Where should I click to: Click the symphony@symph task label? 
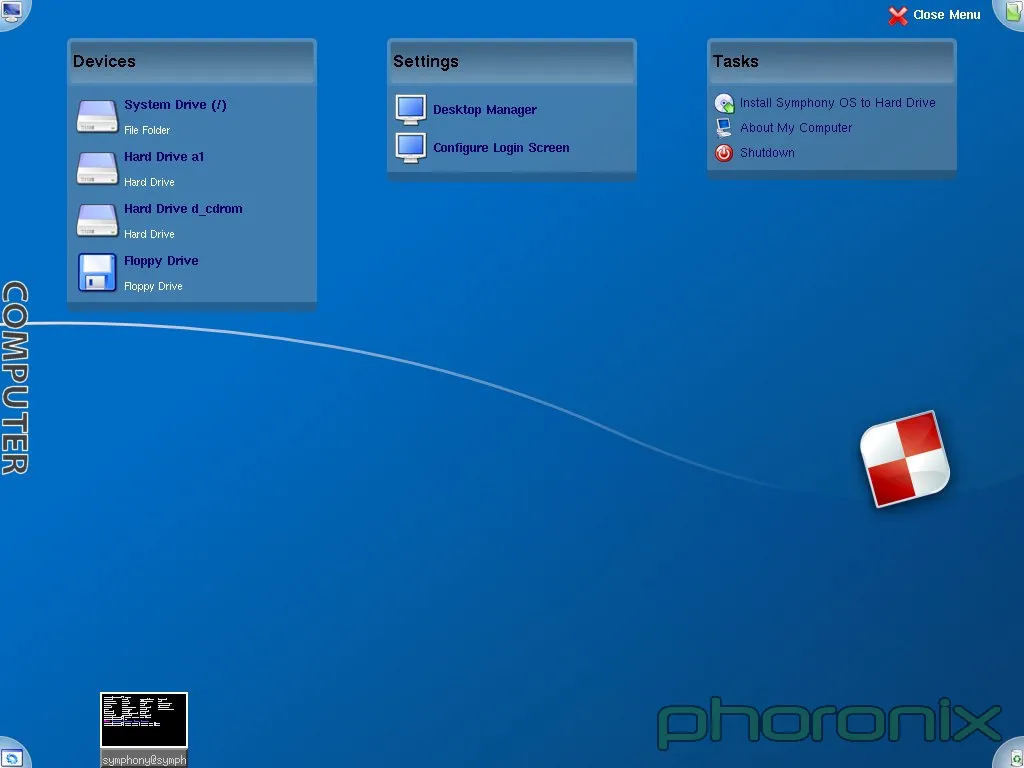(x=144, y=760)
